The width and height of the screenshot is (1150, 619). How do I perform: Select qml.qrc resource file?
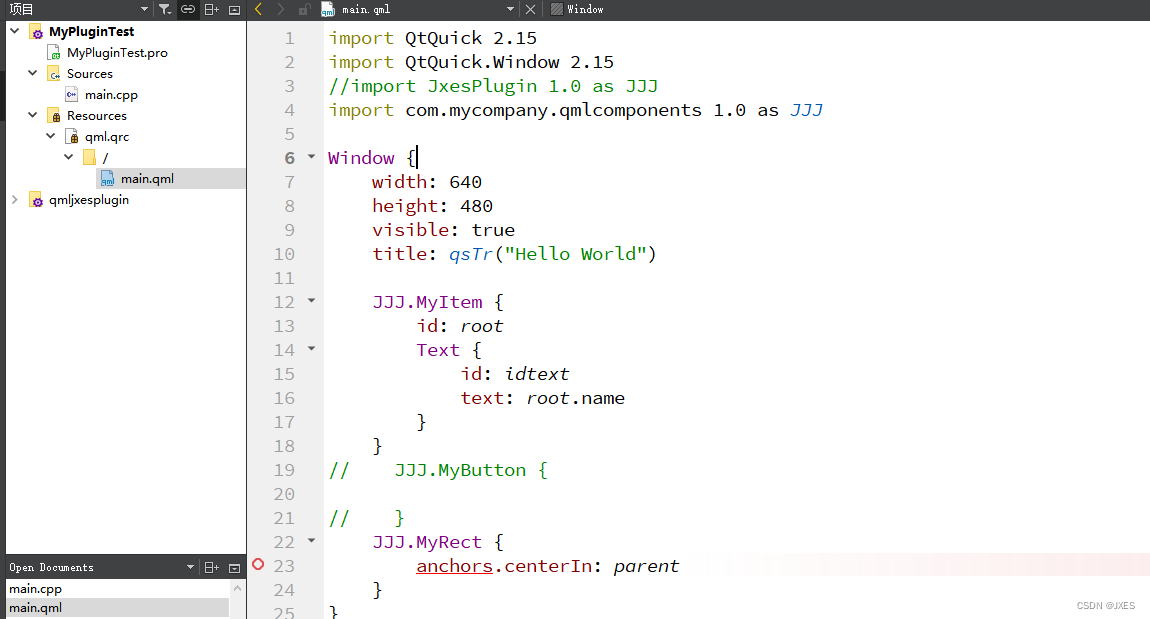107,137
